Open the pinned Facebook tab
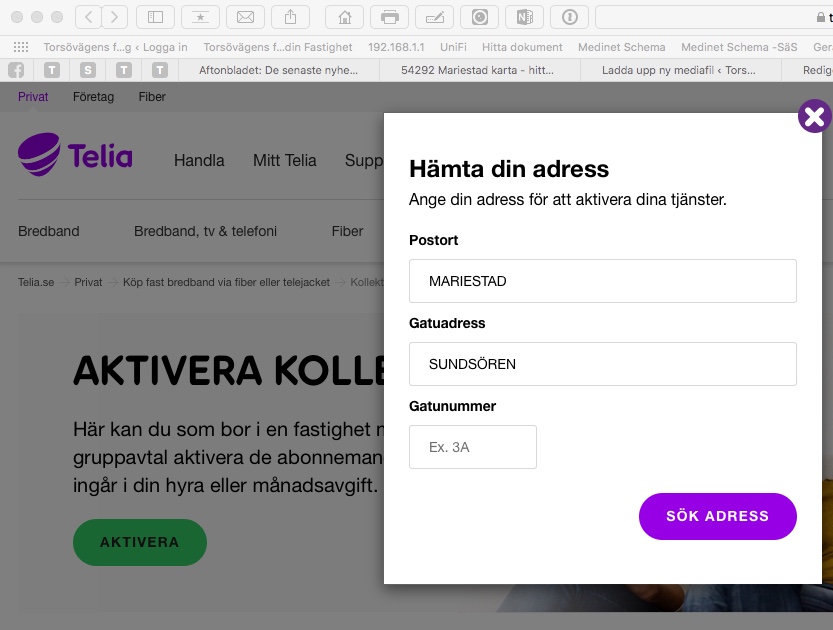The width and height of the screenshot is (833, 630). pos(16,70)
